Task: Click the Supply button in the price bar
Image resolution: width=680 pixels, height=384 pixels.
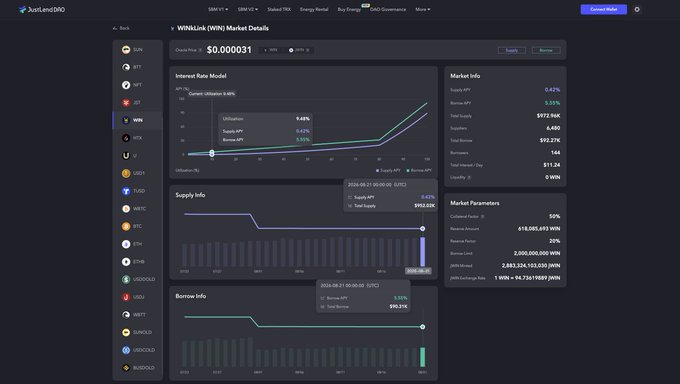Action: (512, 50)
